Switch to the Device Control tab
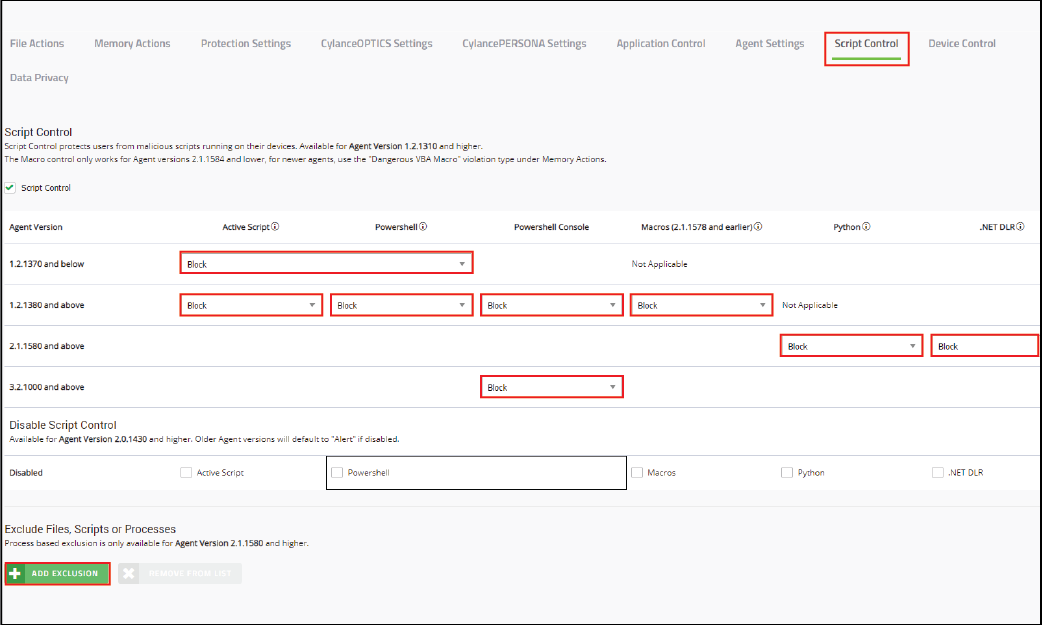Viewport: 1042px width, 625px height. [x=962, y=43]
